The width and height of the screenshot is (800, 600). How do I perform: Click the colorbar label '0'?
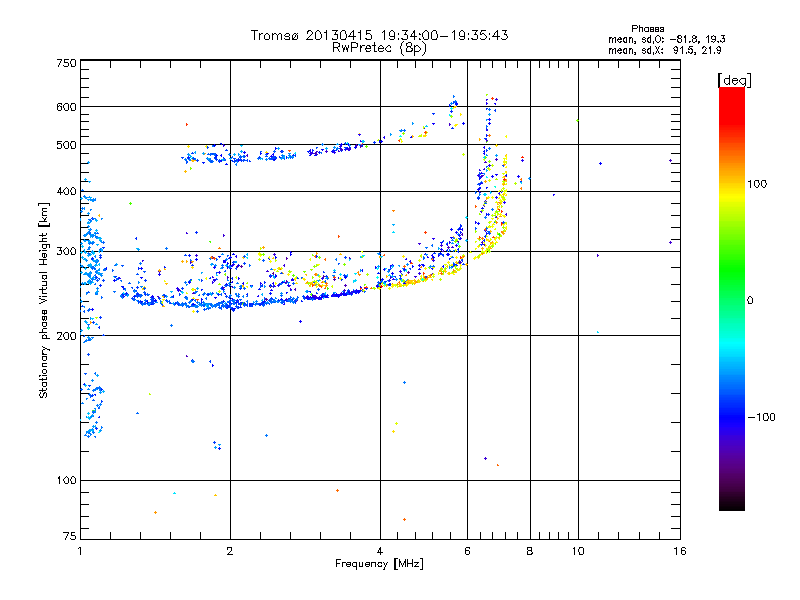pyautogui.click(x=750, y=301)
